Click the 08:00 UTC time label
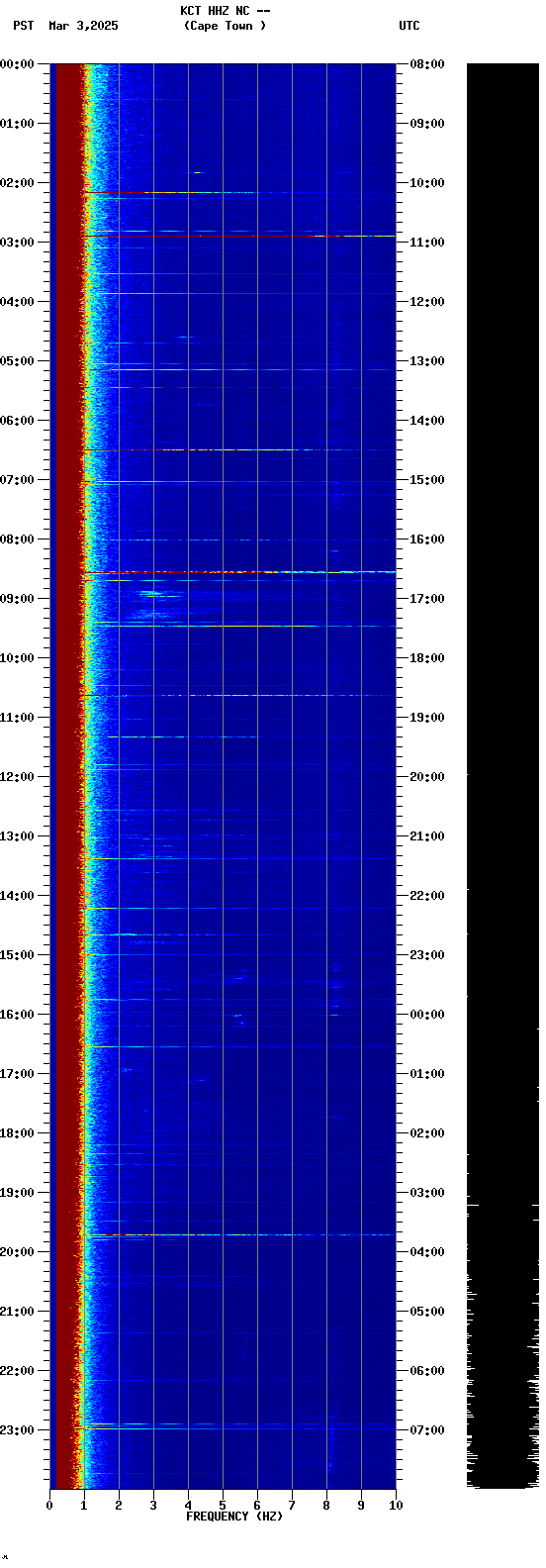 427,64
